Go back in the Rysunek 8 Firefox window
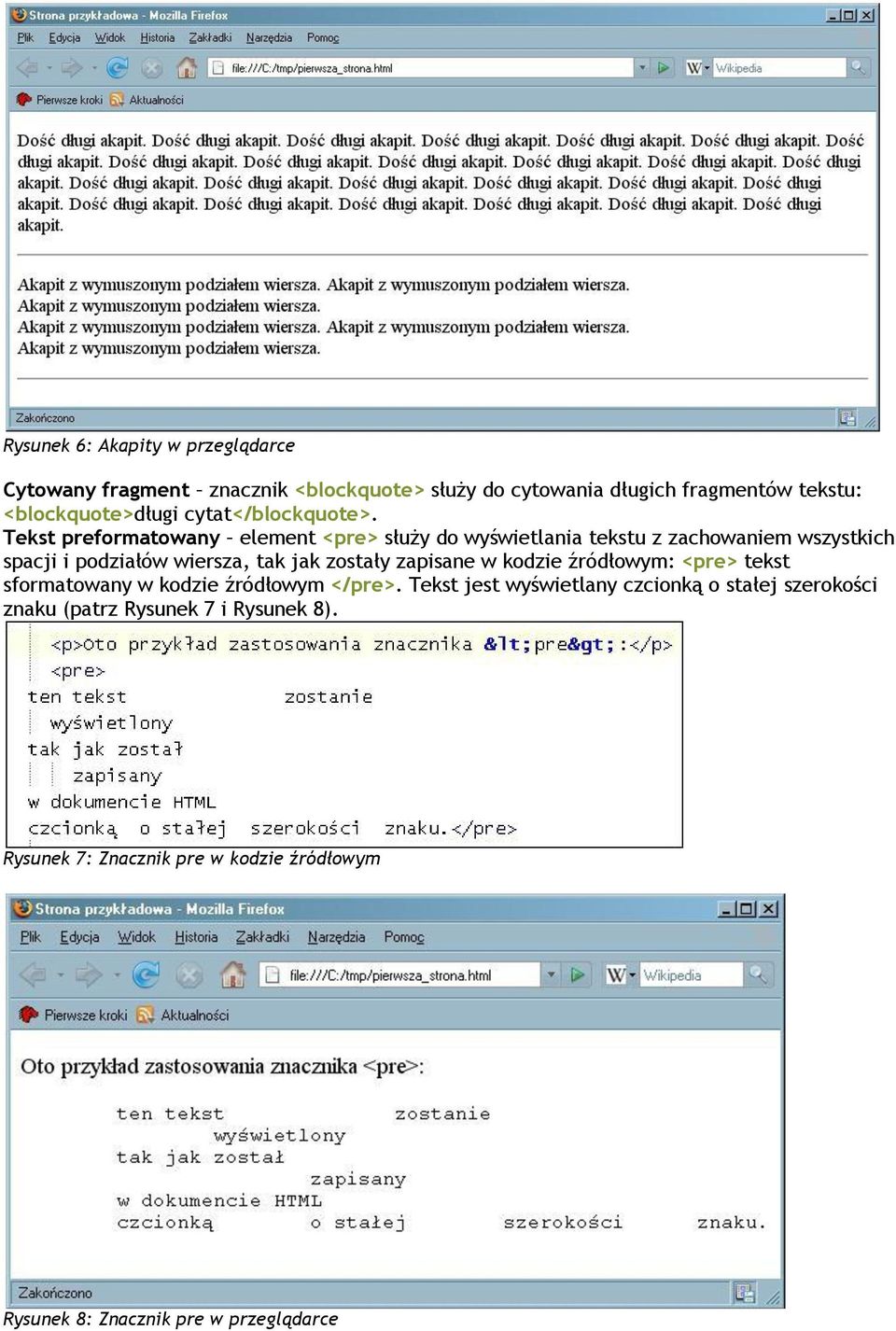Viewport: 896px width, 1331px height. click(x=34, y=975)
